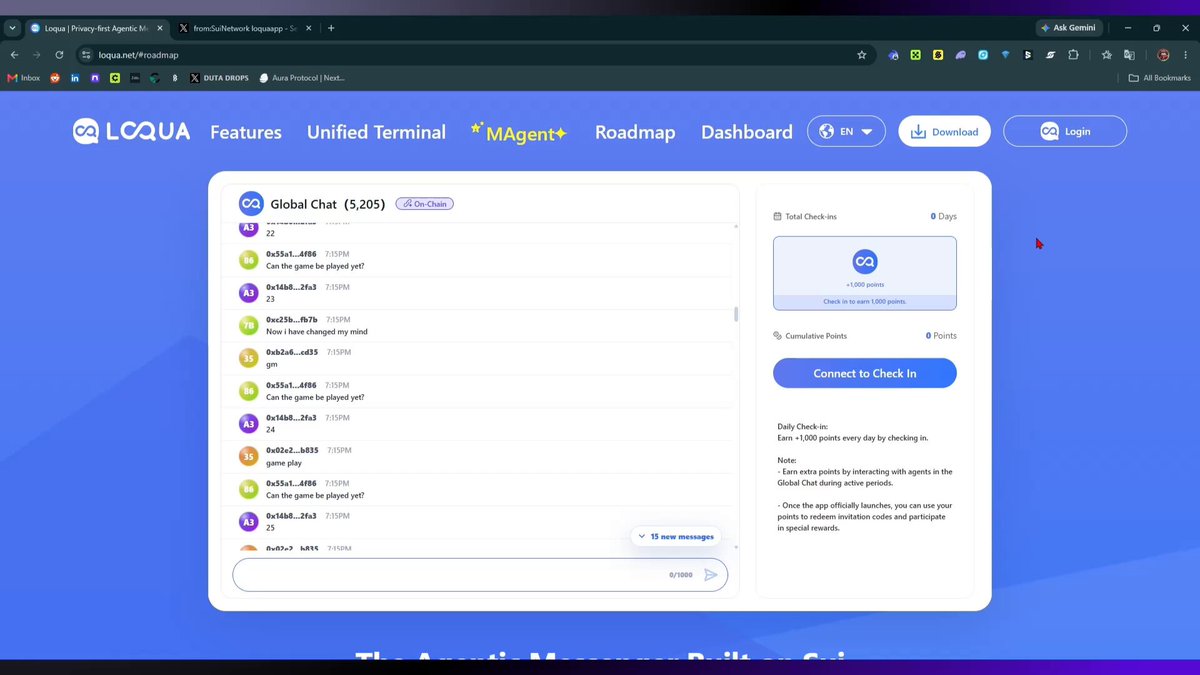Viewport: 1200px width, 675px height.
Task: Open the LinkedIn bookmark icon
Action: tap(75, 78)
